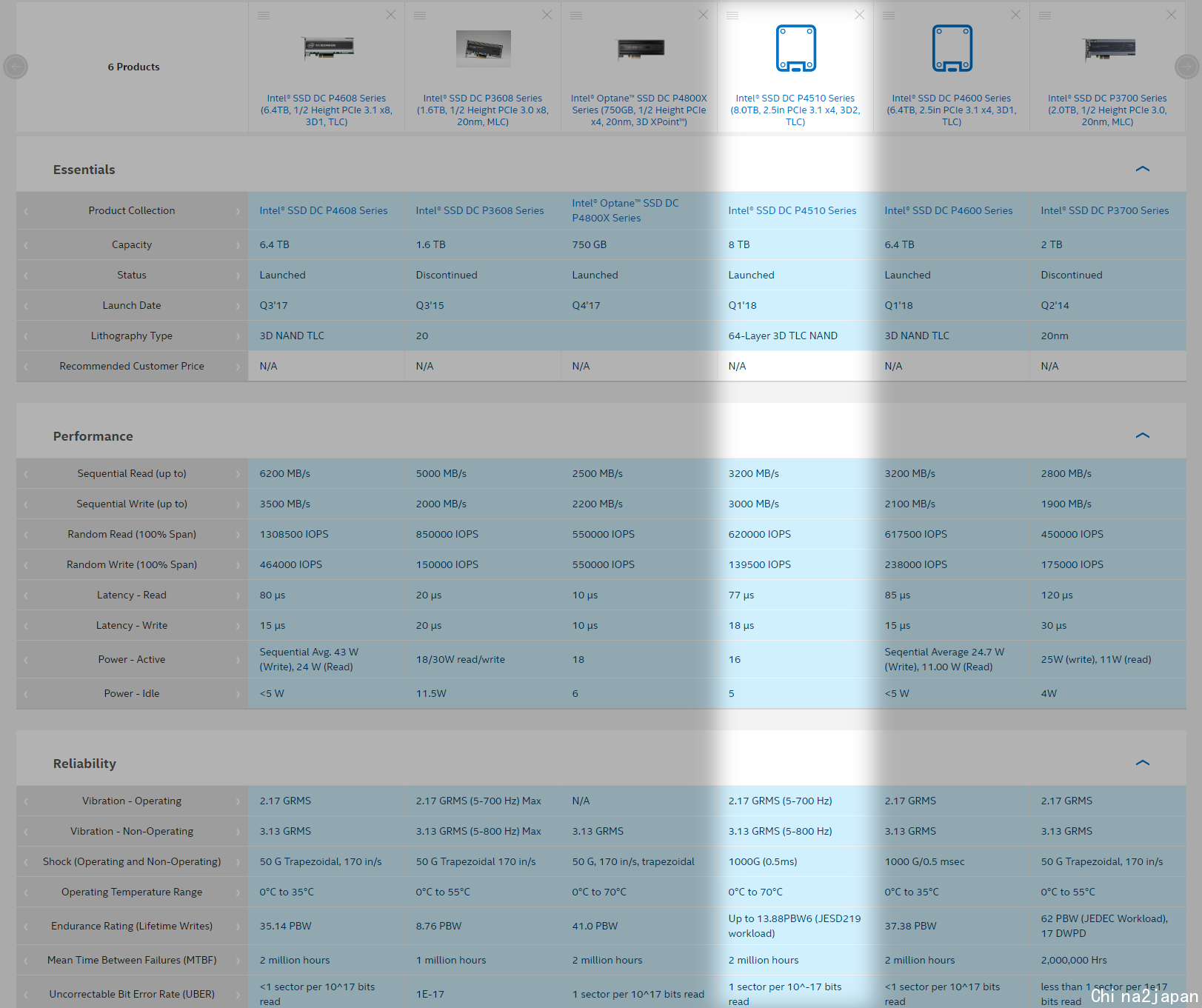Screen dimensions: 1202x1008
Task: Open P3608 Series Product Collection link
Action: 480,210
